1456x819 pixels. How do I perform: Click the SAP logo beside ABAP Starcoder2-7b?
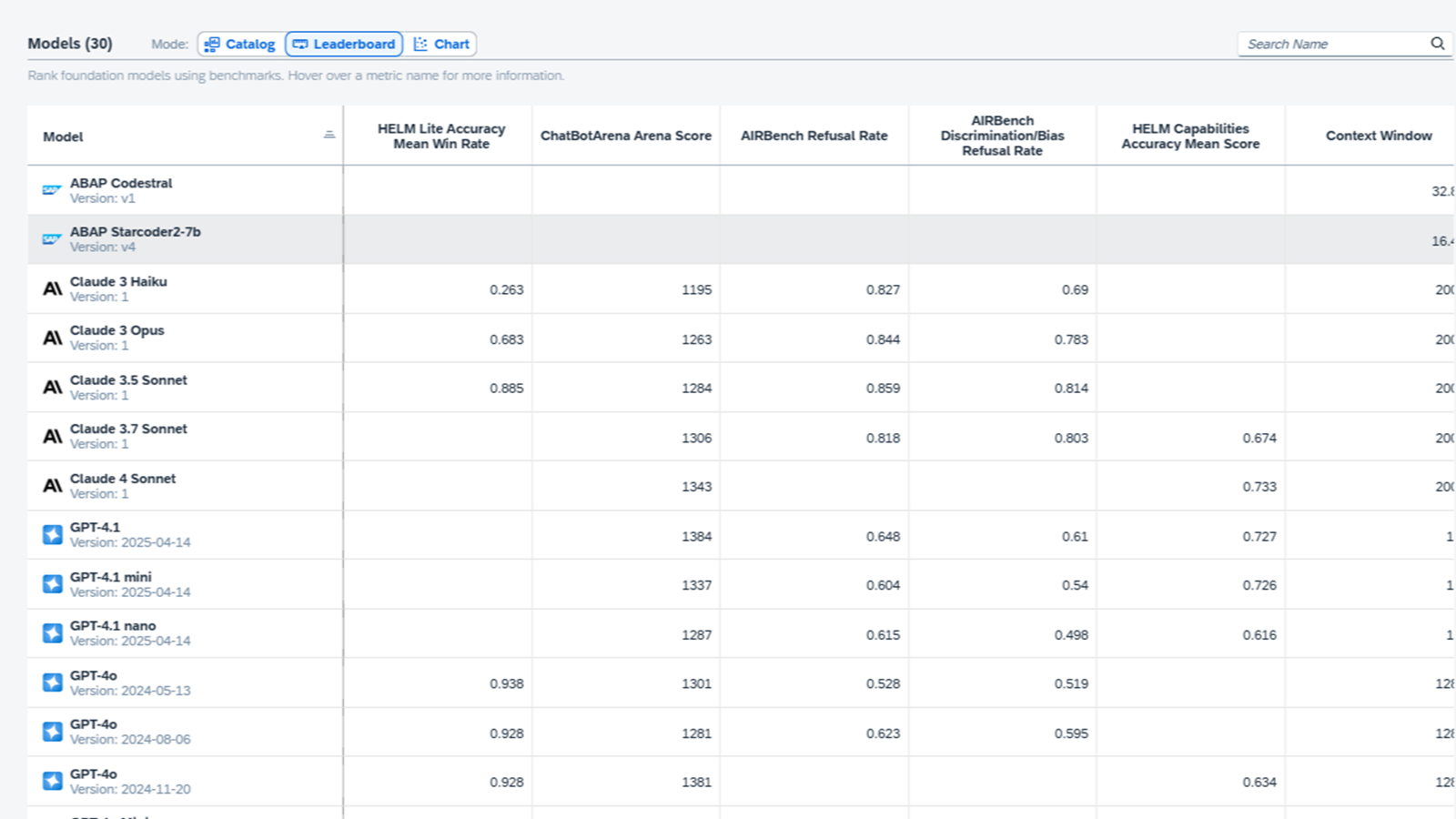pos(52,239)
